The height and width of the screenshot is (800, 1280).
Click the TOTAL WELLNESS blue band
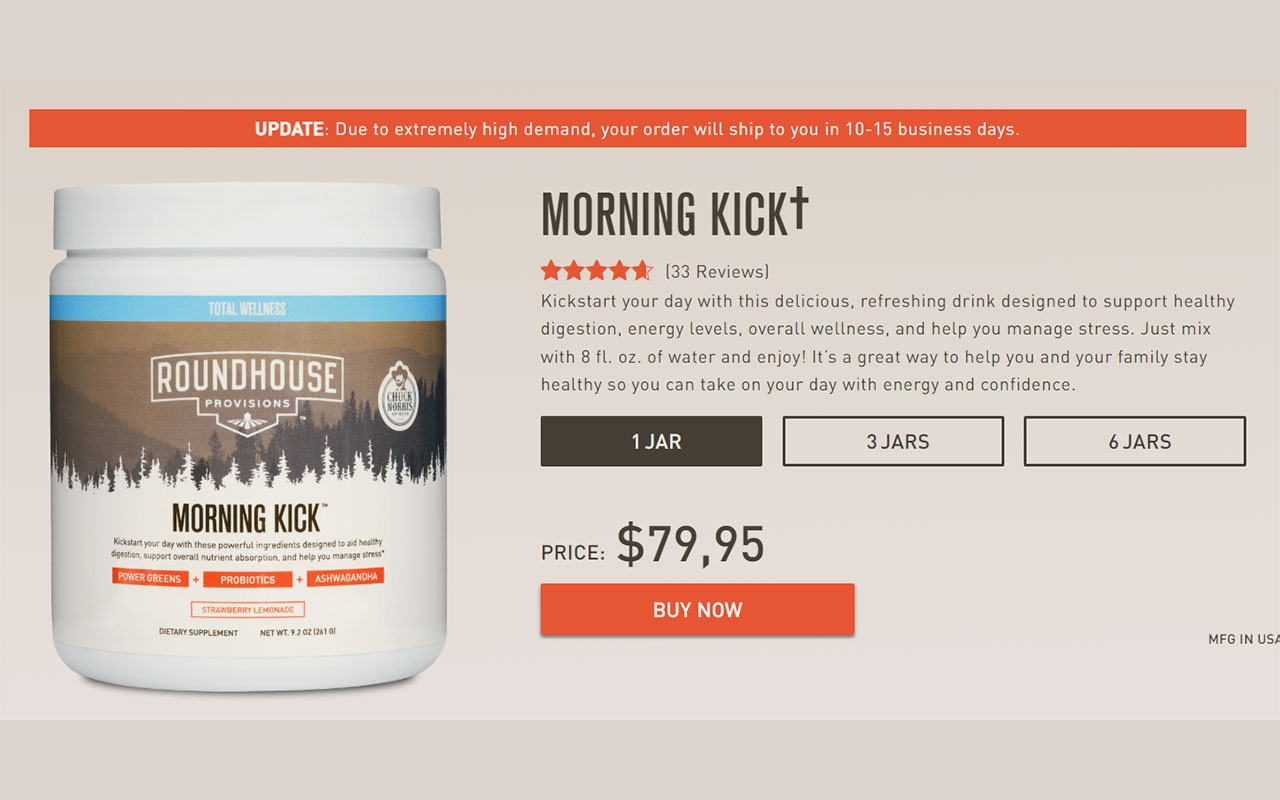247,308
